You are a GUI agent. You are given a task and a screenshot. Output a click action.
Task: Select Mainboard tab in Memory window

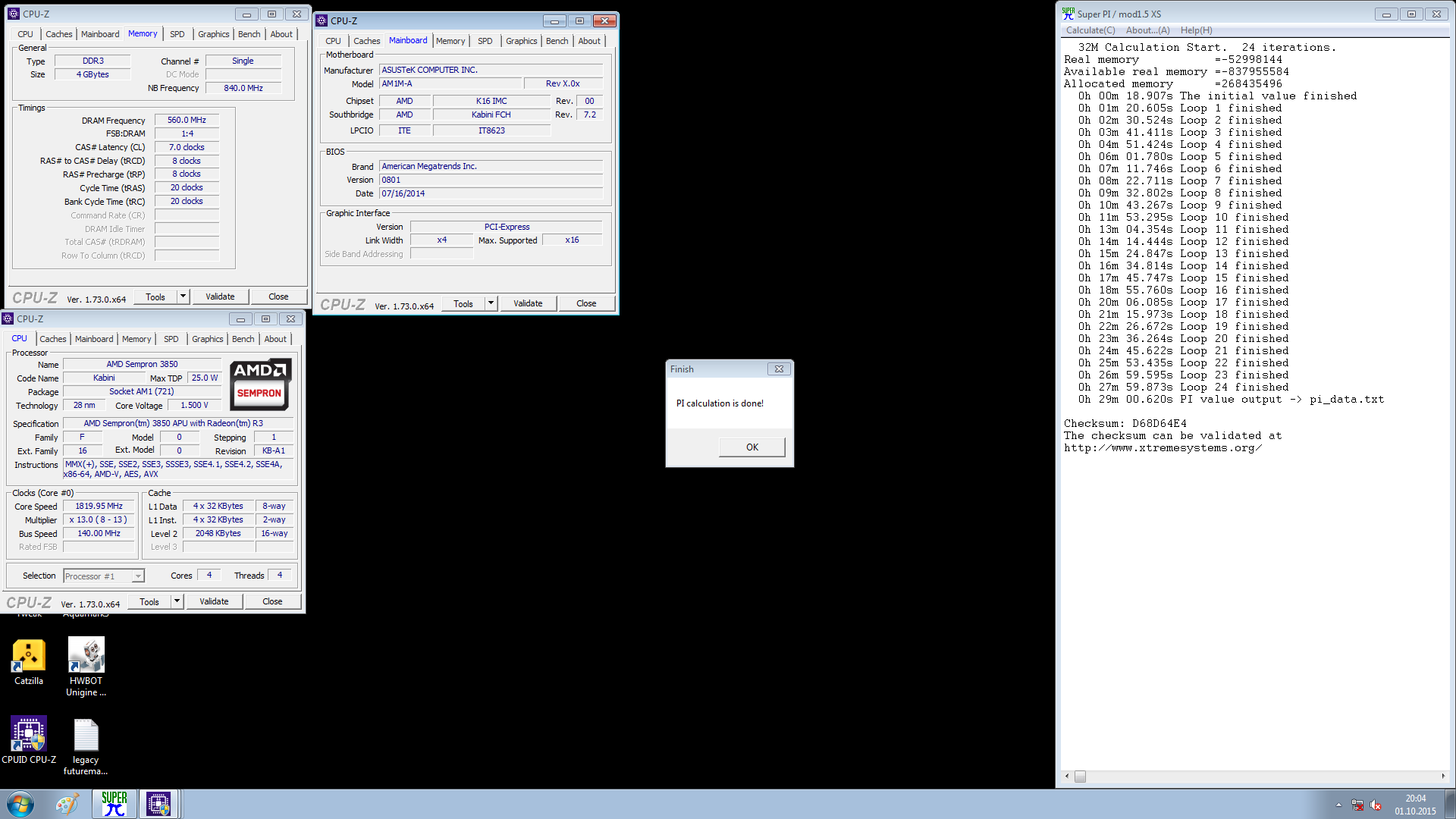tap(100, 34)
